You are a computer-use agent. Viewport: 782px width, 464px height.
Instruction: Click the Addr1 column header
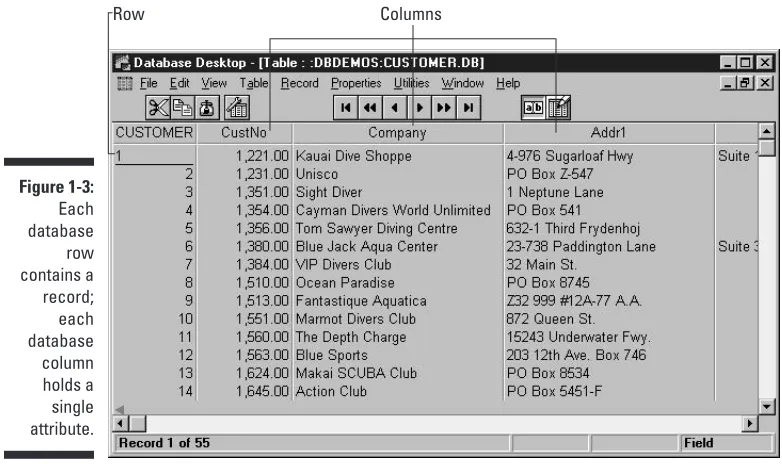point(608,133)
